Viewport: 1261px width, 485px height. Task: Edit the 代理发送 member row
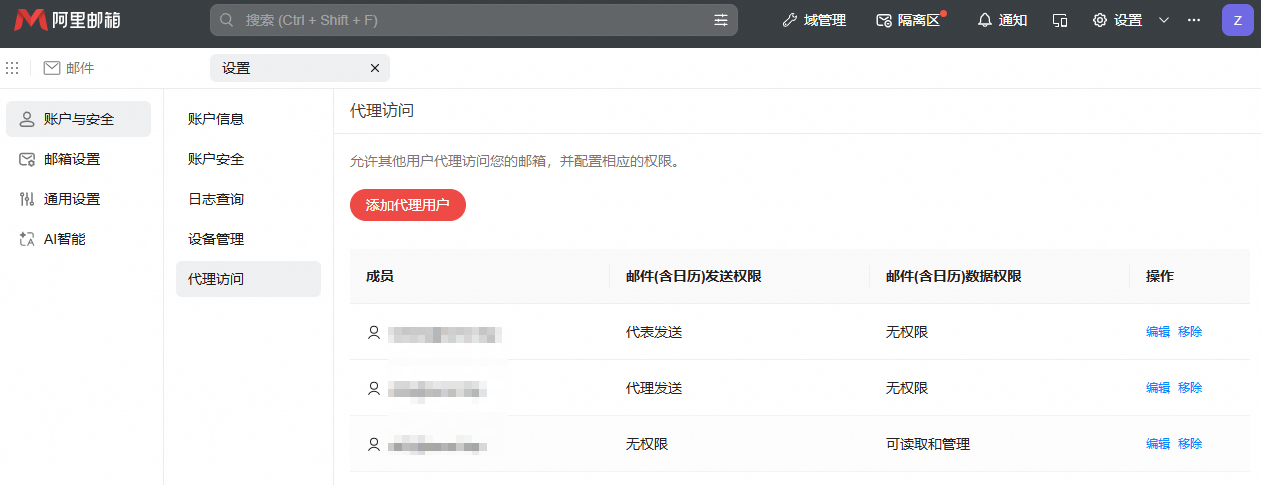1158,388
